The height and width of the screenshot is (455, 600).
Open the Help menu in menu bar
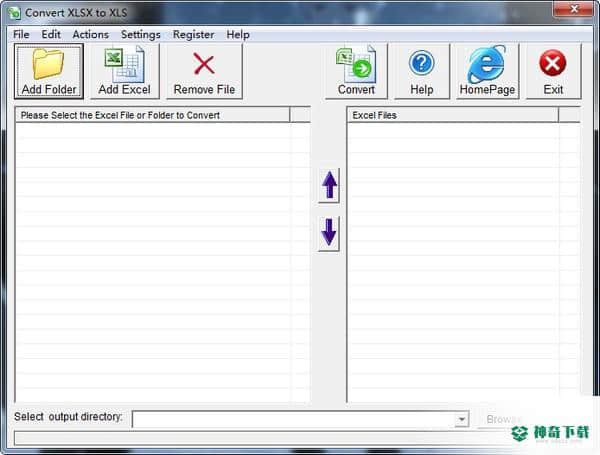pos(238,34)
